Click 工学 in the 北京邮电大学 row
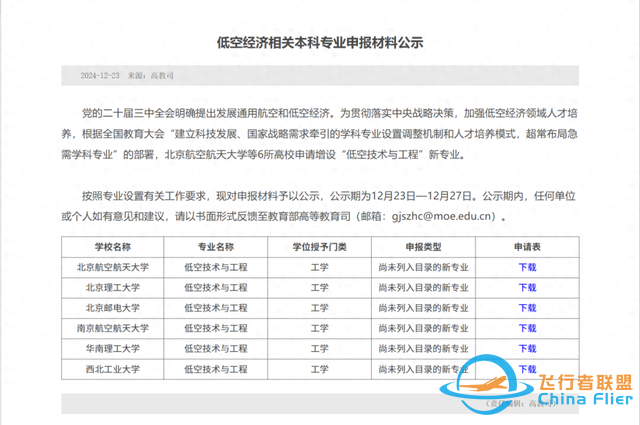This screenshot has height=425, width=640. pos(320,308)
